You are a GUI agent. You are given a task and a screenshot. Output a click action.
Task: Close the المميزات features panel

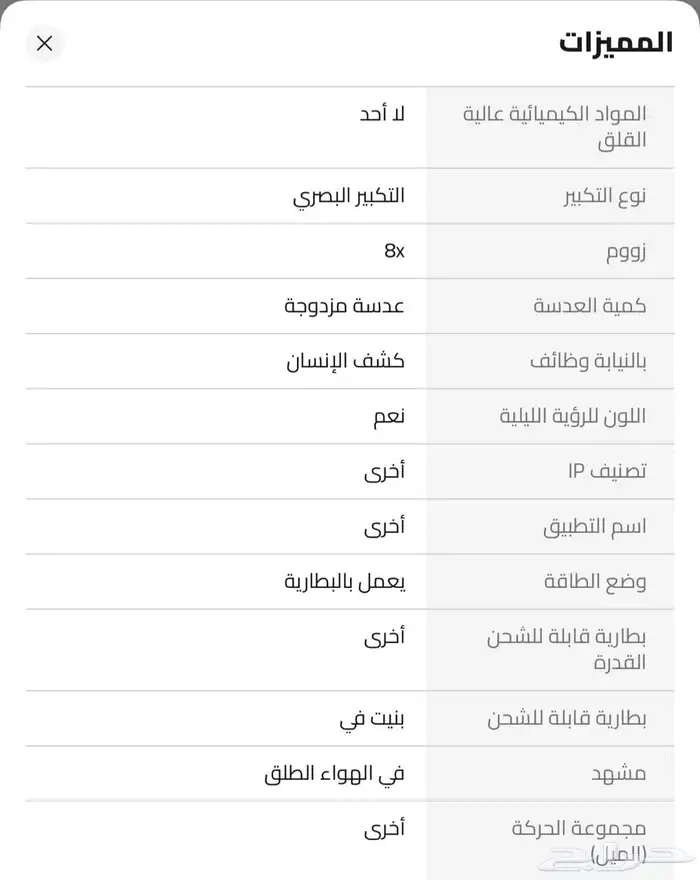44,43
